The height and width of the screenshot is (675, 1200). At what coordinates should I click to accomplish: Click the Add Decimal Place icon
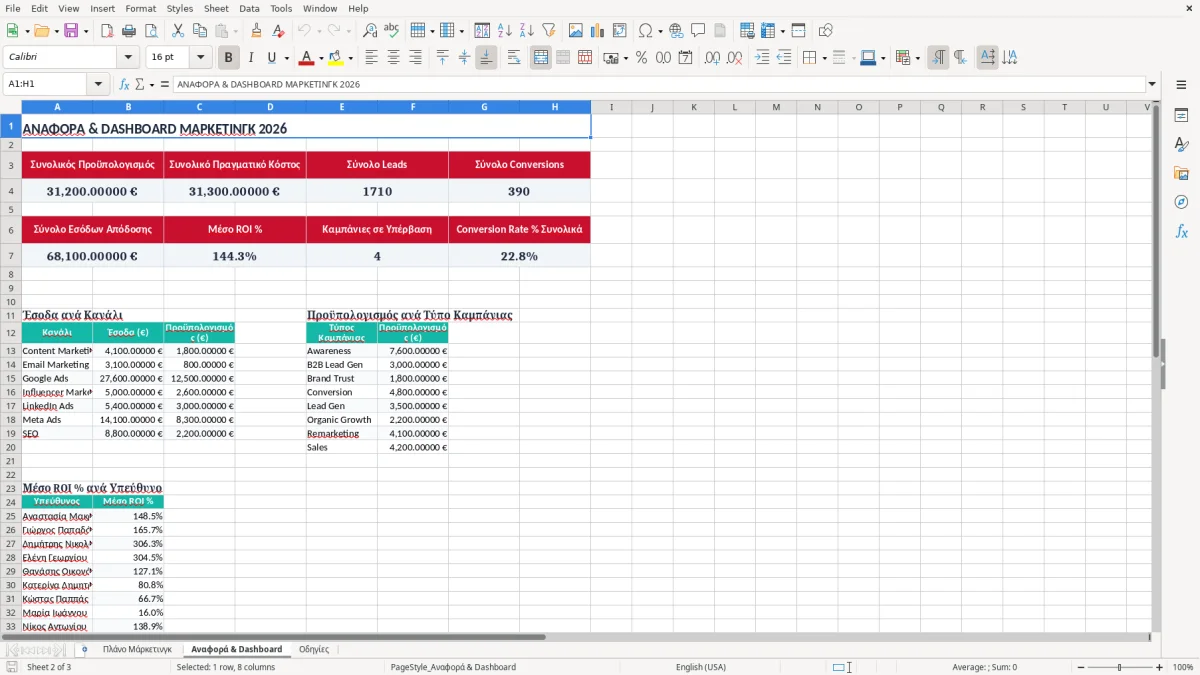coord(712,58)
